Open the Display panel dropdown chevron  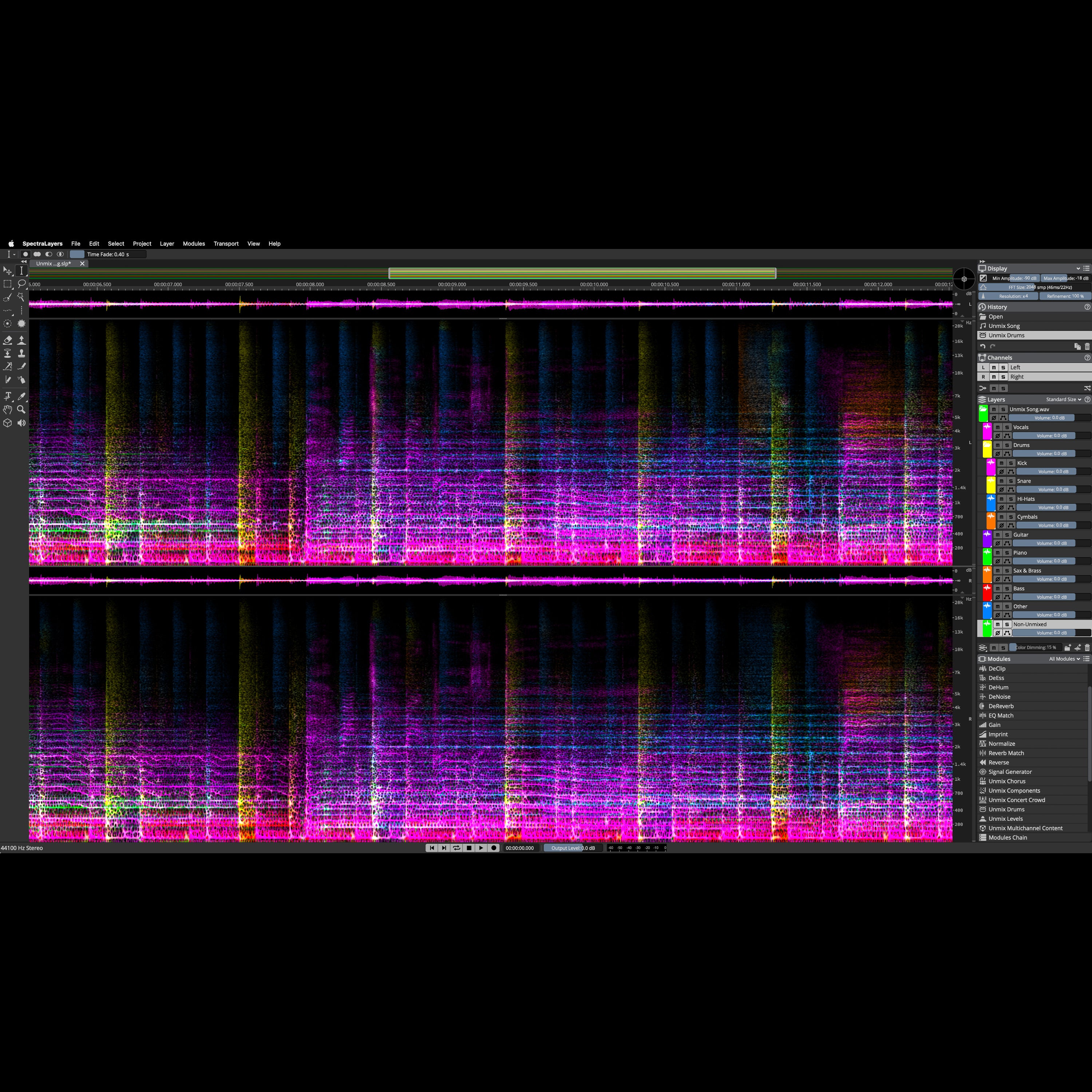click(1078, 269)
